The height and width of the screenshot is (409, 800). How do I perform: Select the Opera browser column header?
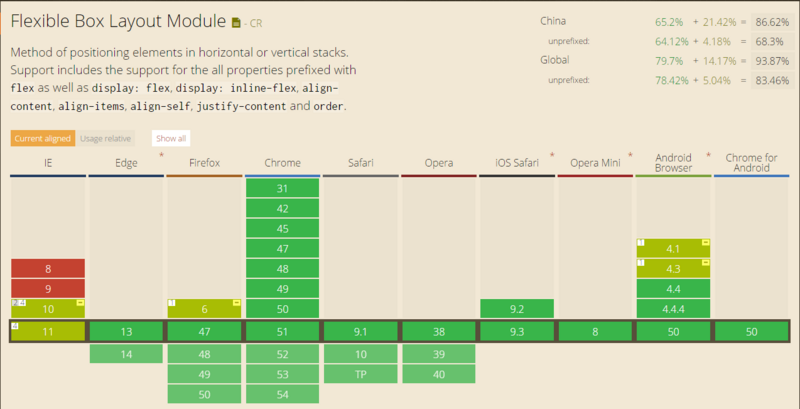point(439,163)
